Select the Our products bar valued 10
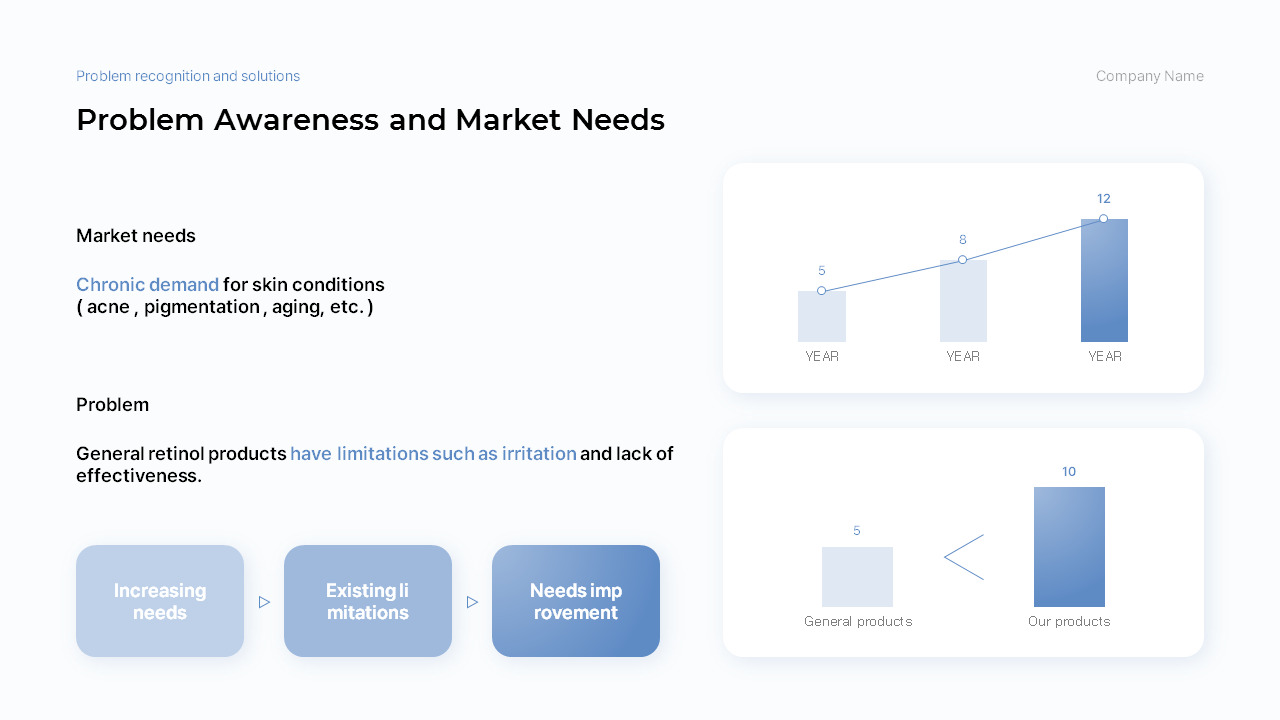This screenshot has height=720, width=1280. [1069, 547]
